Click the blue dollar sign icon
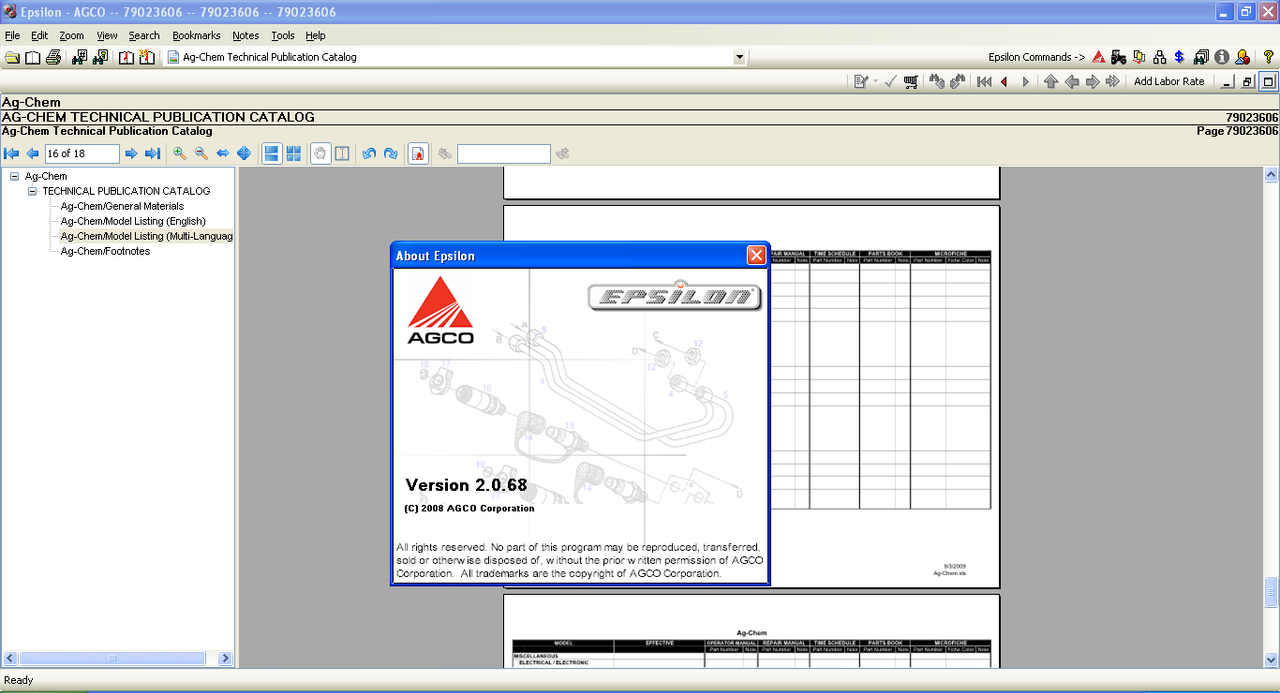Viewport: 1280px width, 693px height. 1180,57
